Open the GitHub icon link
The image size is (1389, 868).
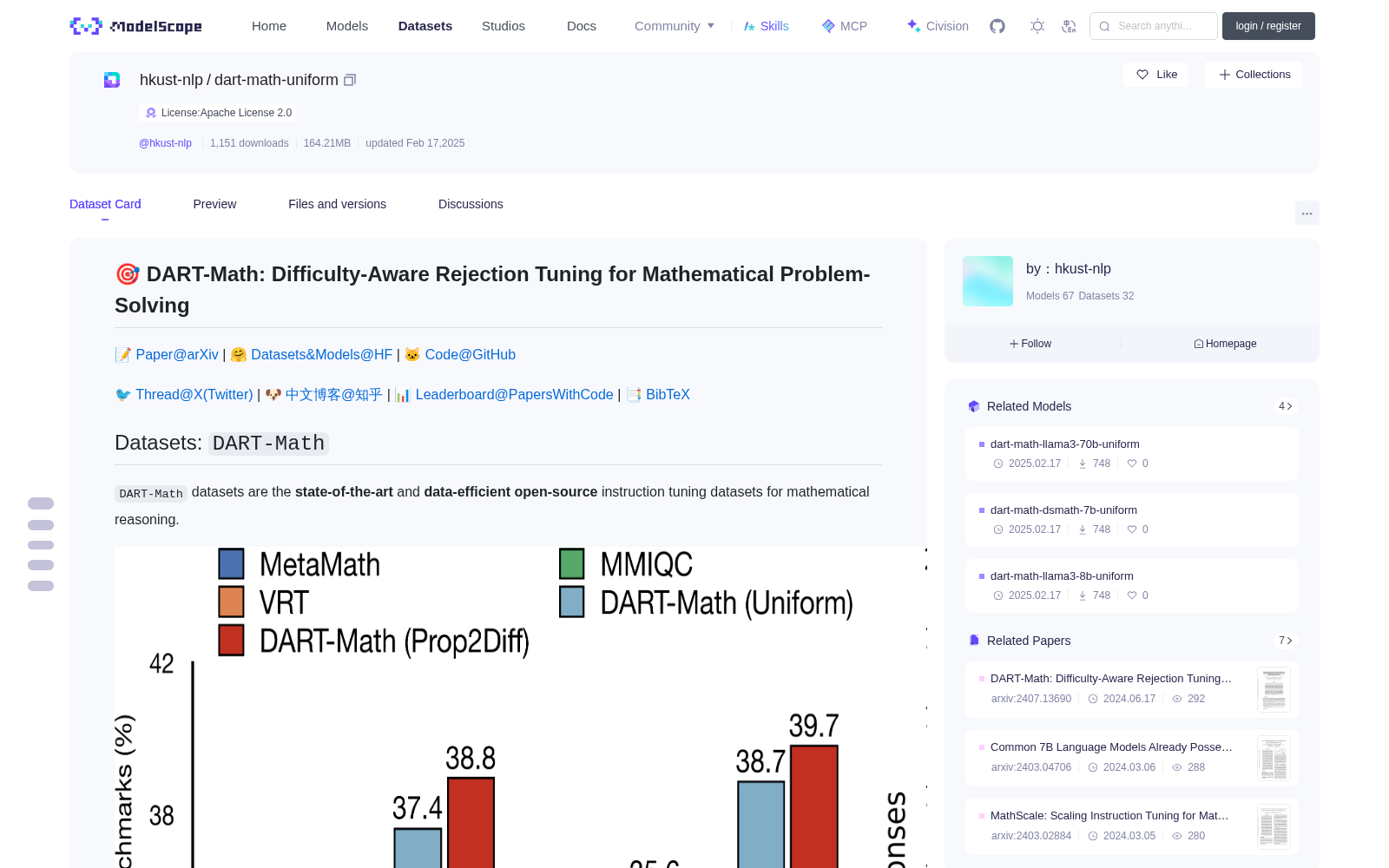997,26
